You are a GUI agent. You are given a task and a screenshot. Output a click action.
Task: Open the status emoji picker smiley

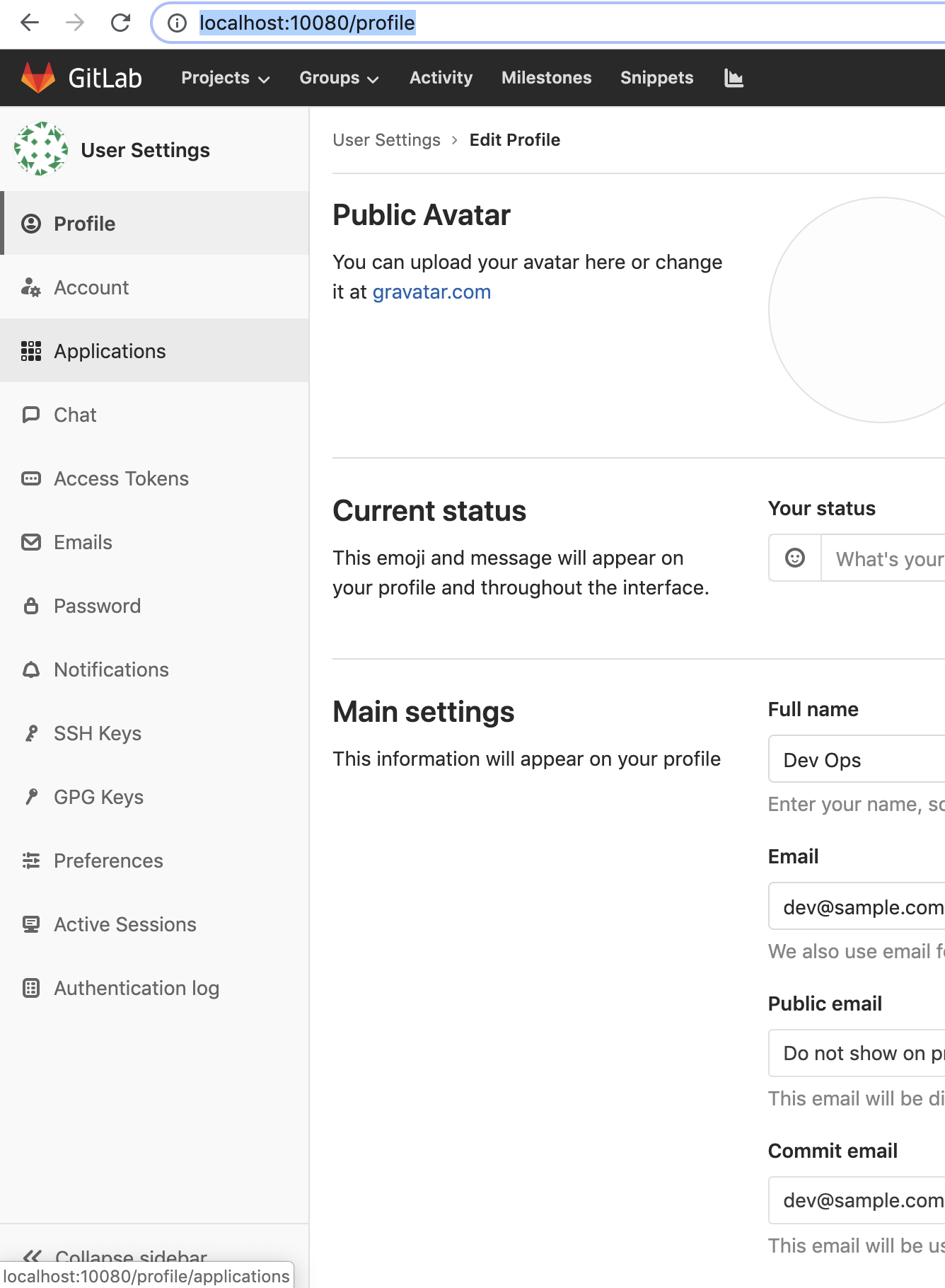(x=795, y=558)
